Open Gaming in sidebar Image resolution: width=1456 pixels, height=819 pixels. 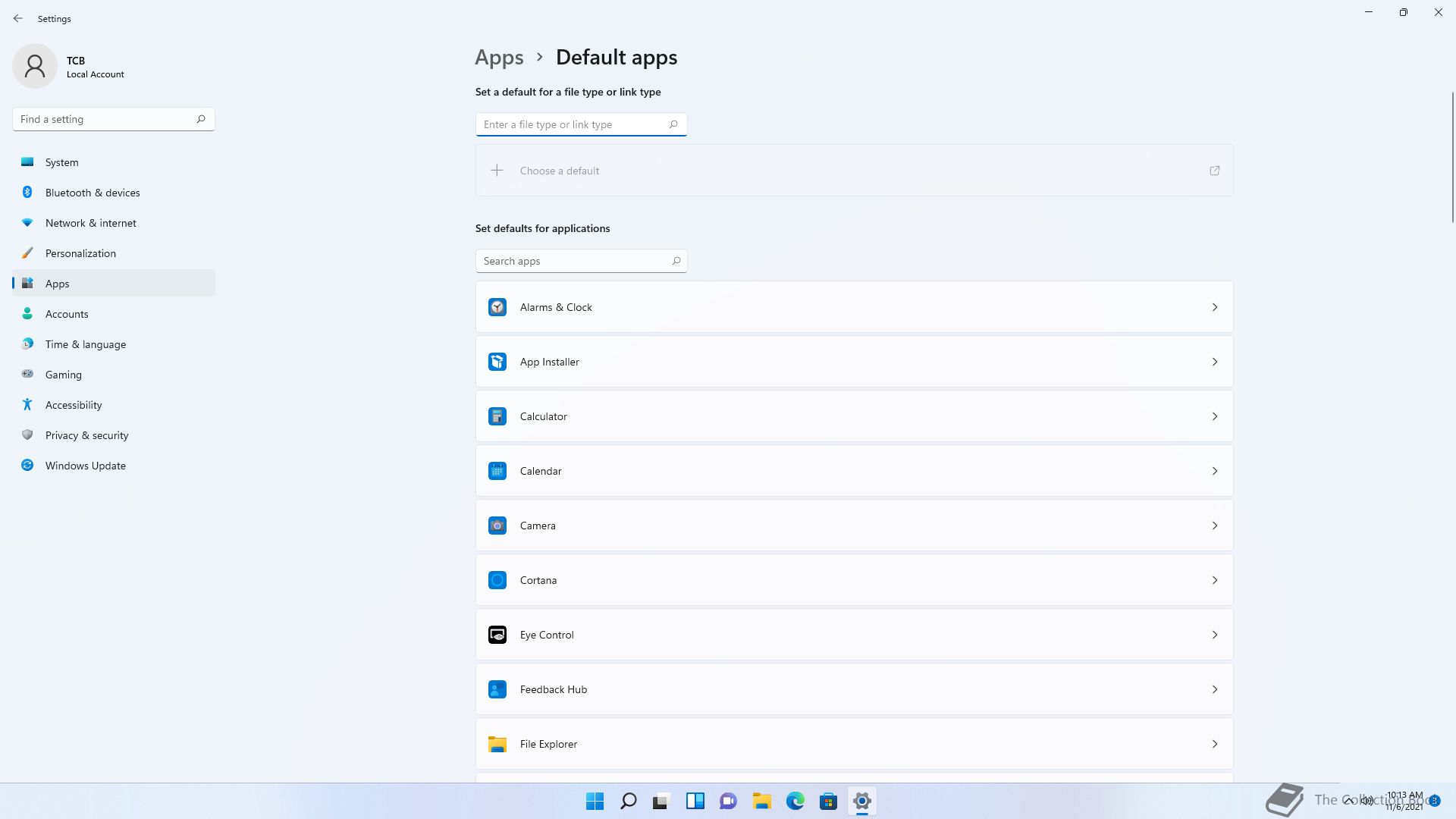click(x=114, y=375)
